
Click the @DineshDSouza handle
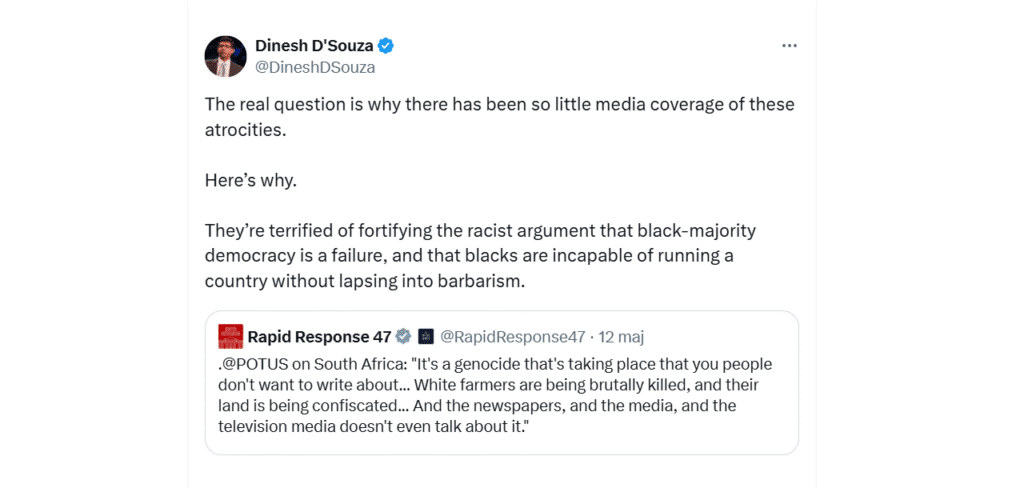(x=315, y=68)
